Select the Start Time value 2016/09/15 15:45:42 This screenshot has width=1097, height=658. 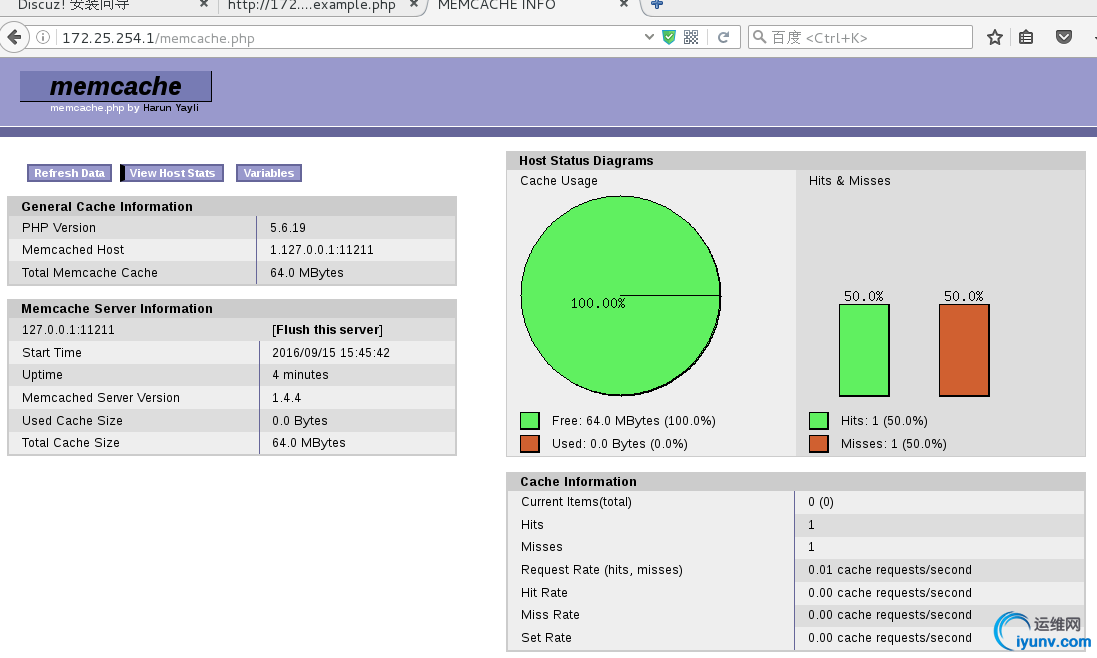pos(331,352)
